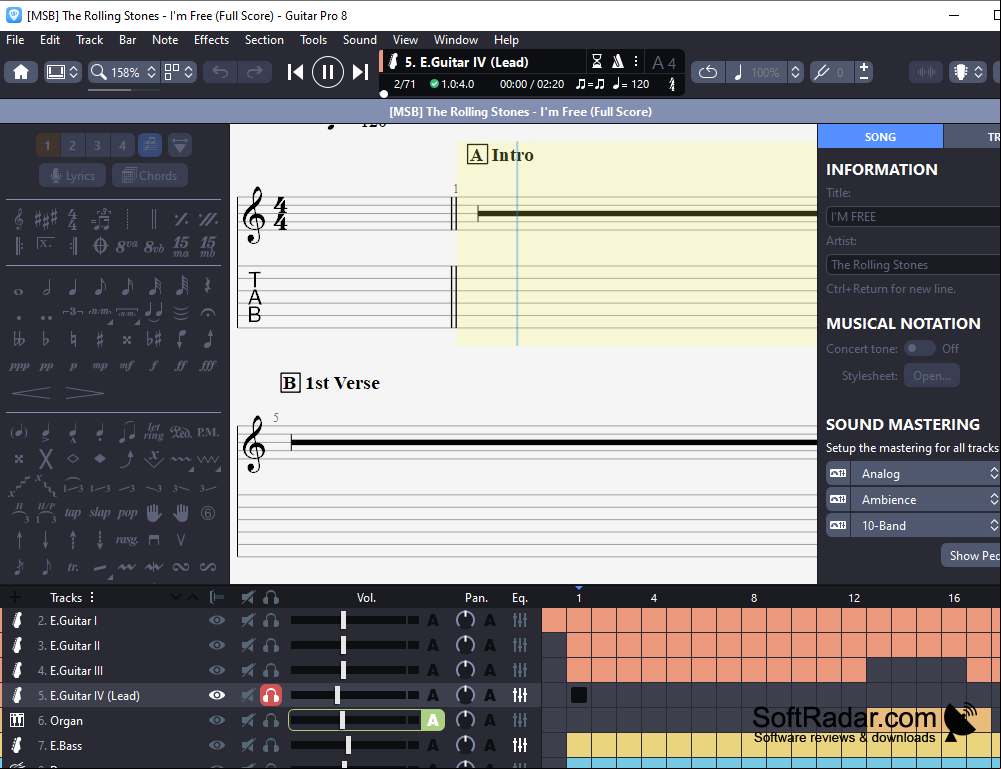Toggle visibility of E.Guitar II track
Image resolution: width=1001 pixels, height=769 pixels.
[x=217, y=645]
